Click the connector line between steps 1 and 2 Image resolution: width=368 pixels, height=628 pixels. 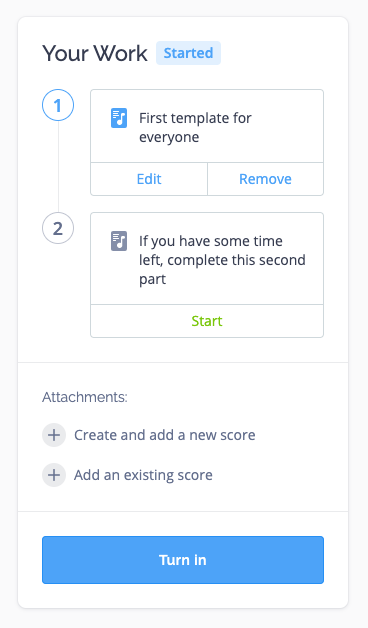coord(58,167)
